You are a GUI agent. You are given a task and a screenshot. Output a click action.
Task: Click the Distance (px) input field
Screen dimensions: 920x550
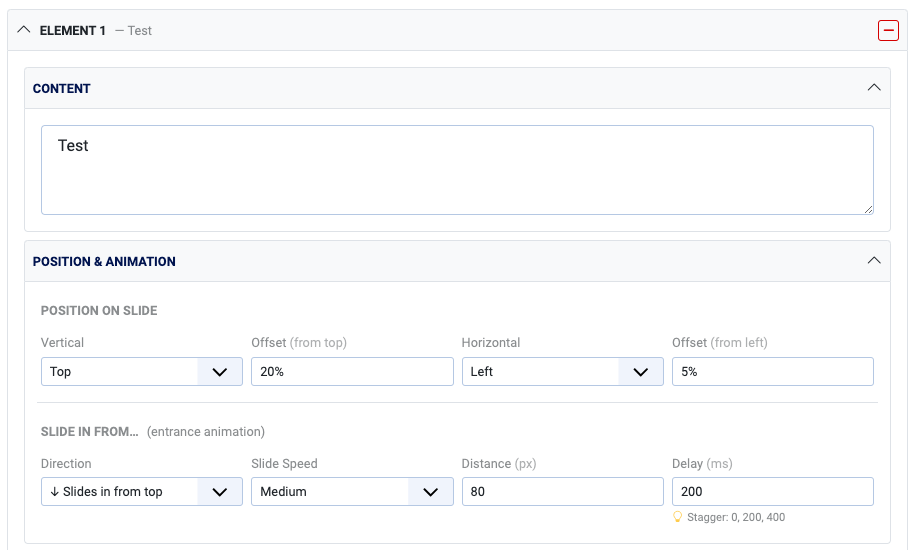[x=562, y=492]
